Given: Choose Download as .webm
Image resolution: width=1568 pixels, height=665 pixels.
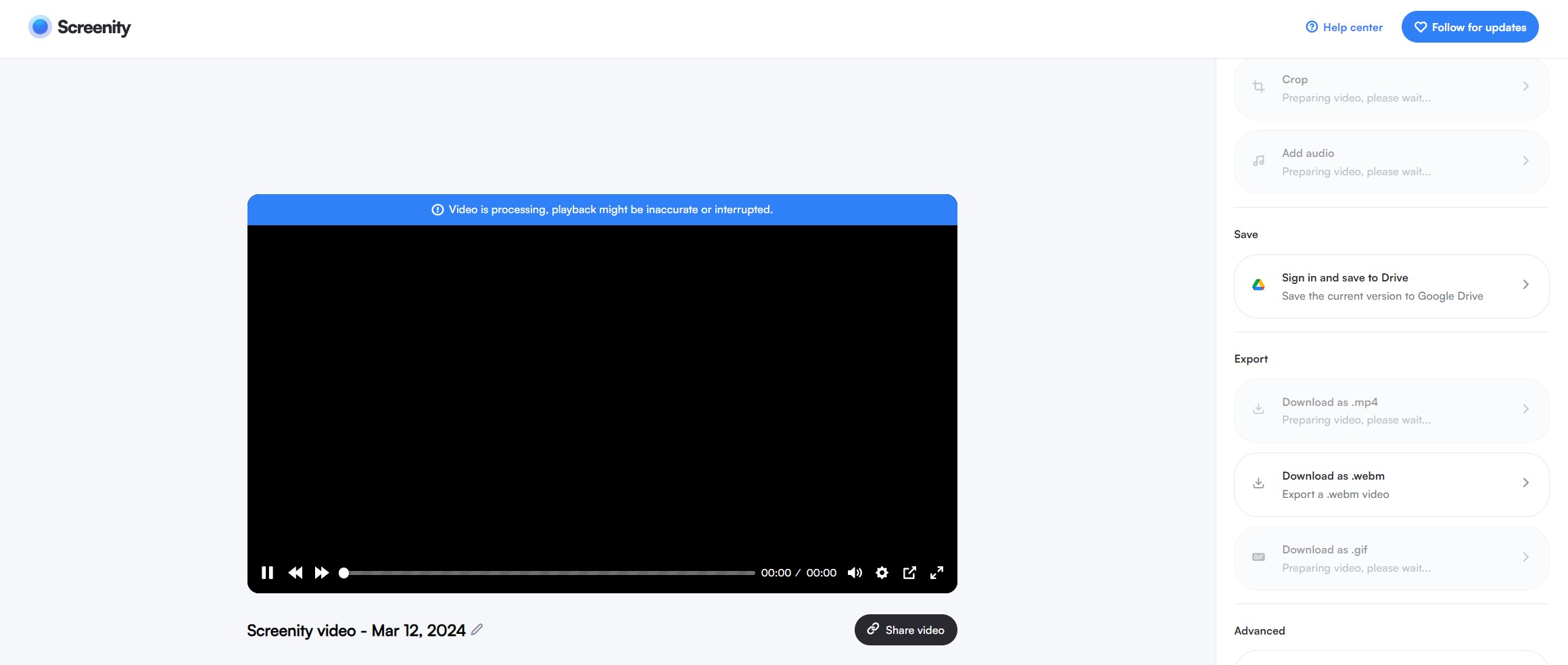Looking at the screenshot, I should point(1392,484).
